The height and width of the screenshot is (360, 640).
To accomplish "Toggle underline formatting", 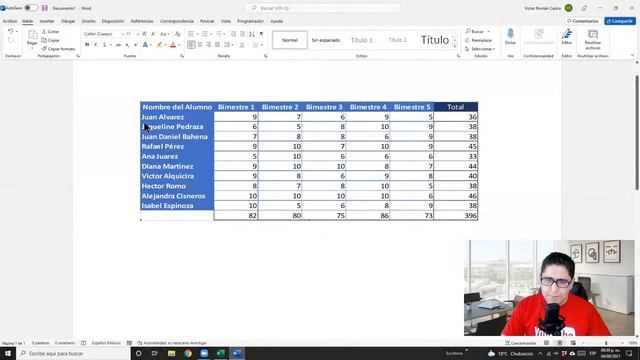I will click(x=104, y=45).
